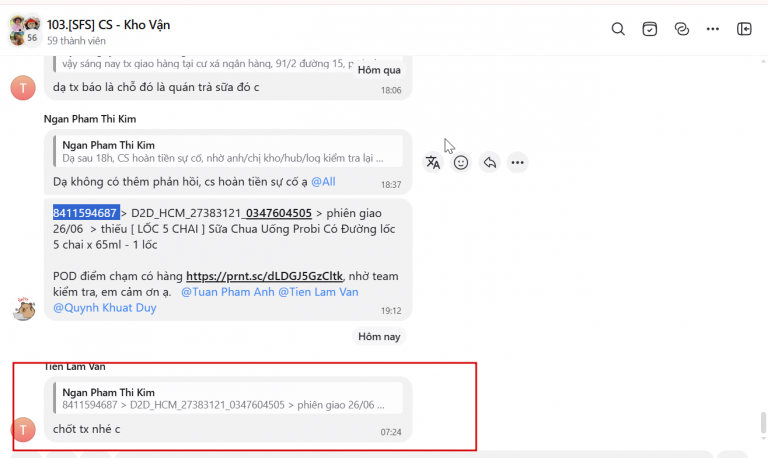Open search in the conversation
The height and width of the screenshot is (458, 768).
click(x=618, y=29)
